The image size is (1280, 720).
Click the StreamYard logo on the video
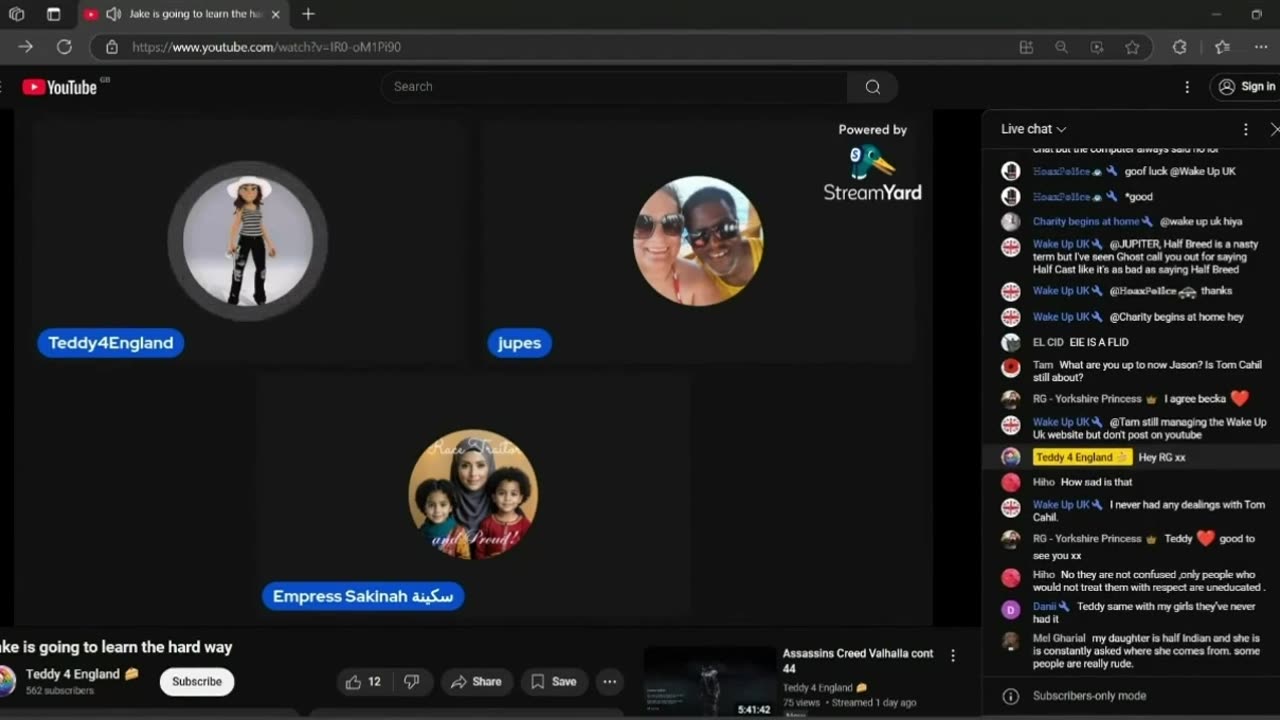pyautogui.click(x=872, y=173)
